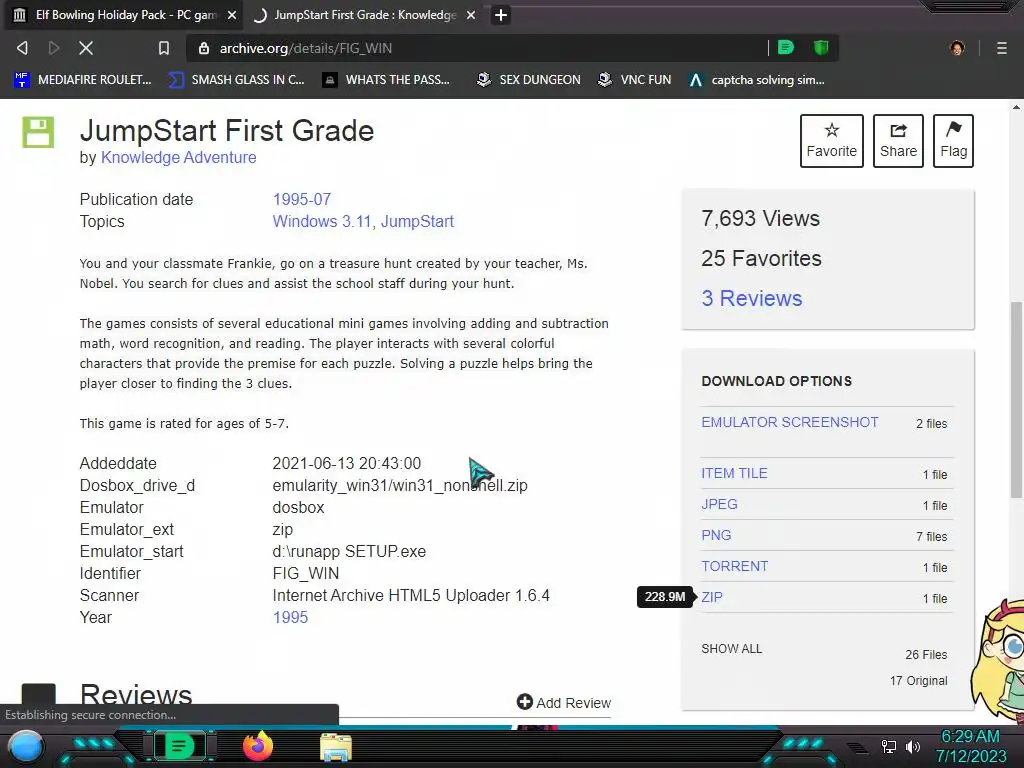Open the Knowledge Adventure creator link
Image resolution: width=1024 pixels, height=768 pixels.
(x=178, y=157)
